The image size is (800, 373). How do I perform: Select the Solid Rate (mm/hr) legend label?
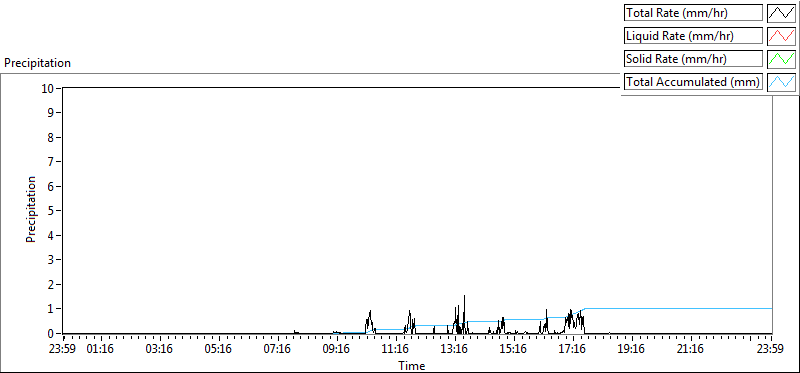coord(693,59)
